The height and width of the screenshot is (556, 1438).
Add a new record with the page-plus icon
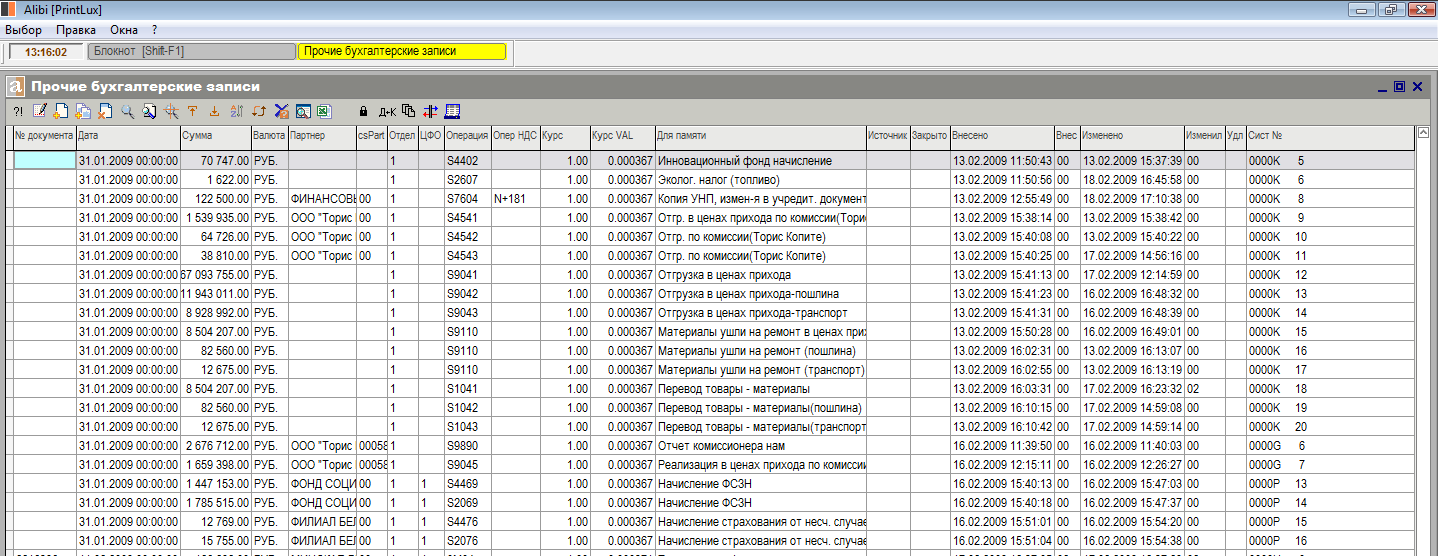click(61, 111)
